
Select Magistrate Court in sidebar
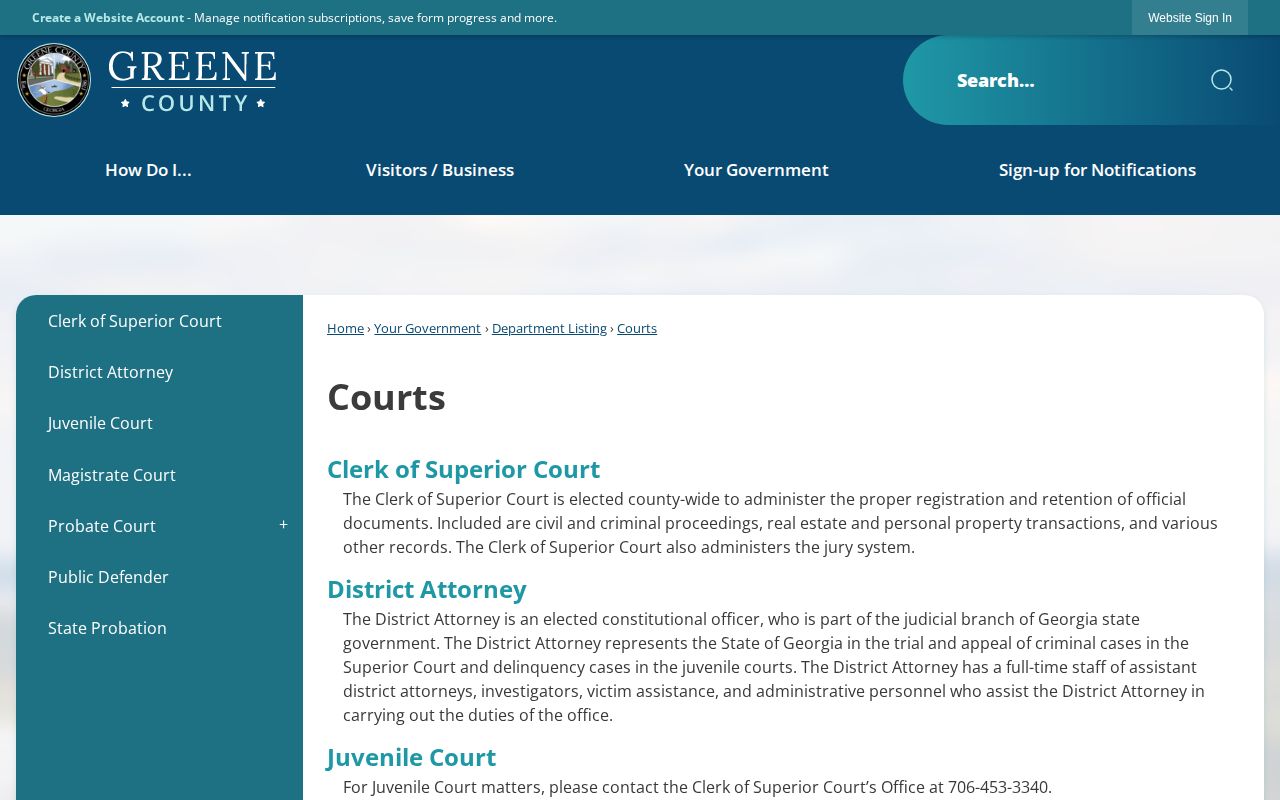pos(159,475)
